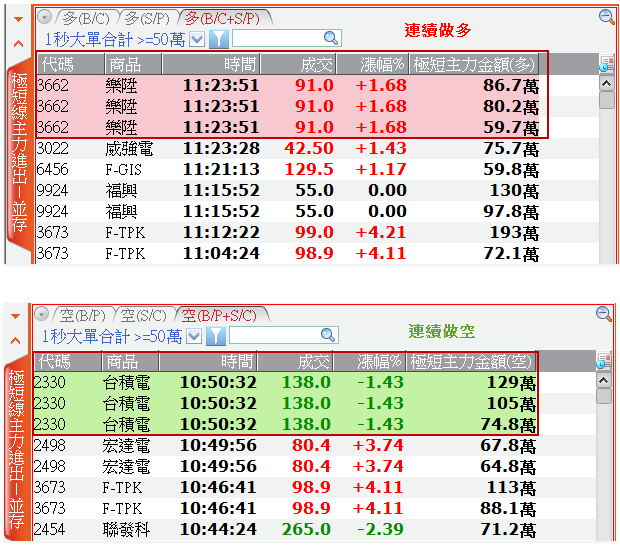Select the 多(S/P) tab
The image size is (620, 547).
click(x=147, y=17)
